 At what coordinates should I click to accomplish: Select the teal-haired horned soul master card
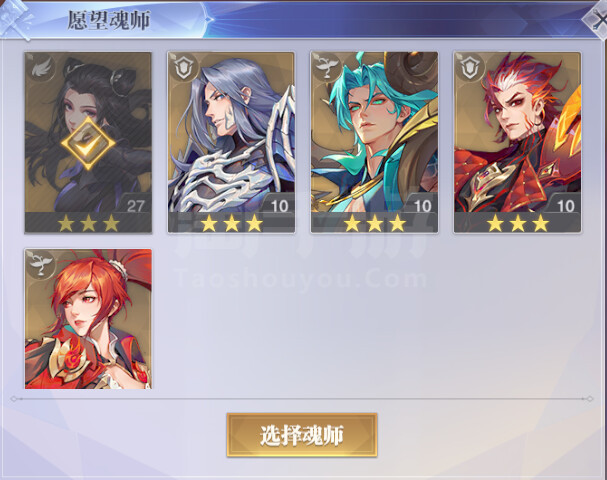tap(374, 142)
